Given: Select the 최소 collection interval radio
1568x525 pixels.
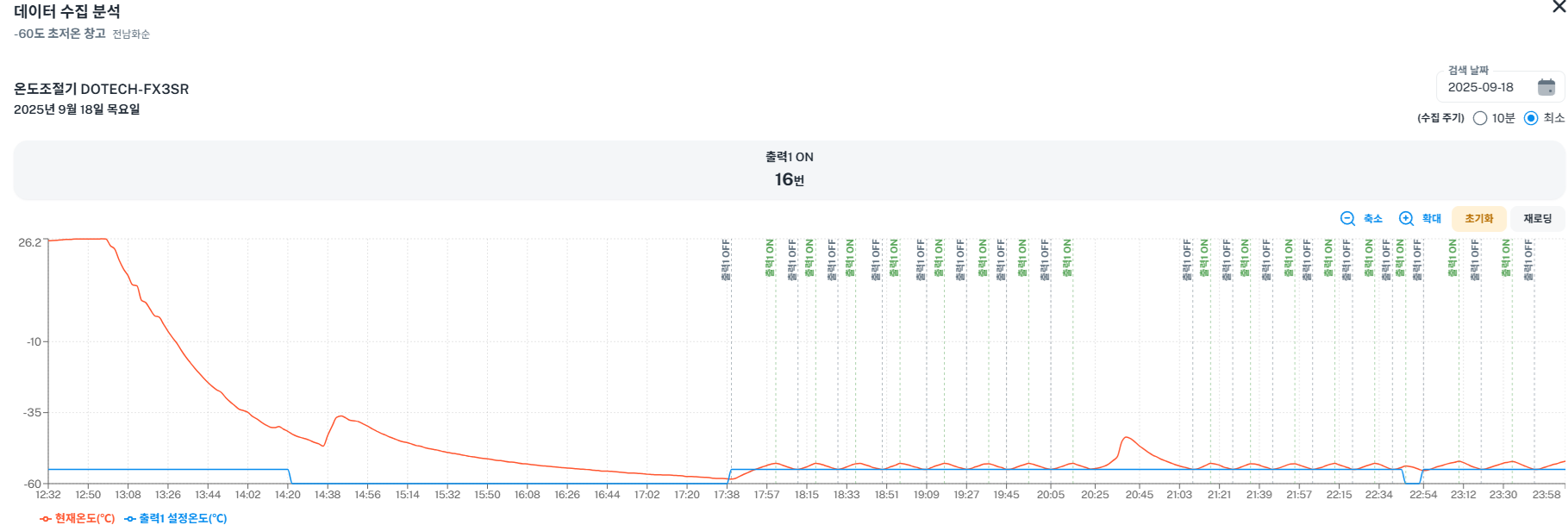Looking at the screenshot, I should click(1531, 118).
